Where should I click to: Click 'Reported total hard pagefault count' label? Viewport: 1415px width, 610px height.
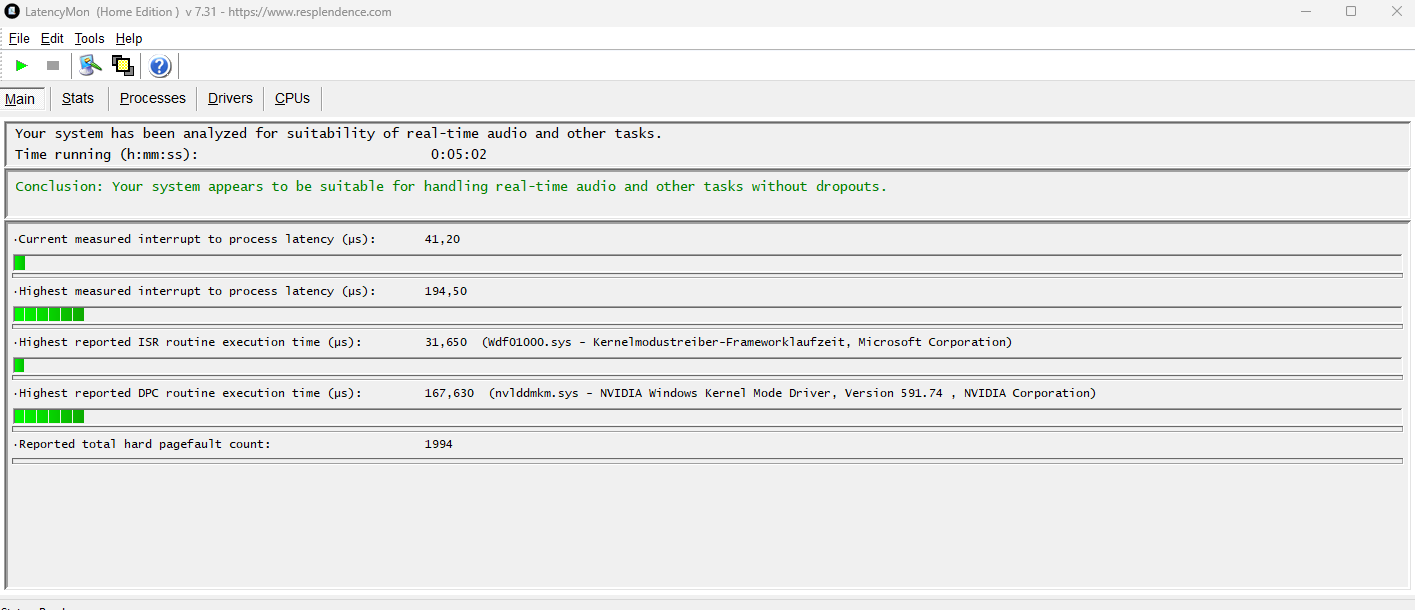144,444
